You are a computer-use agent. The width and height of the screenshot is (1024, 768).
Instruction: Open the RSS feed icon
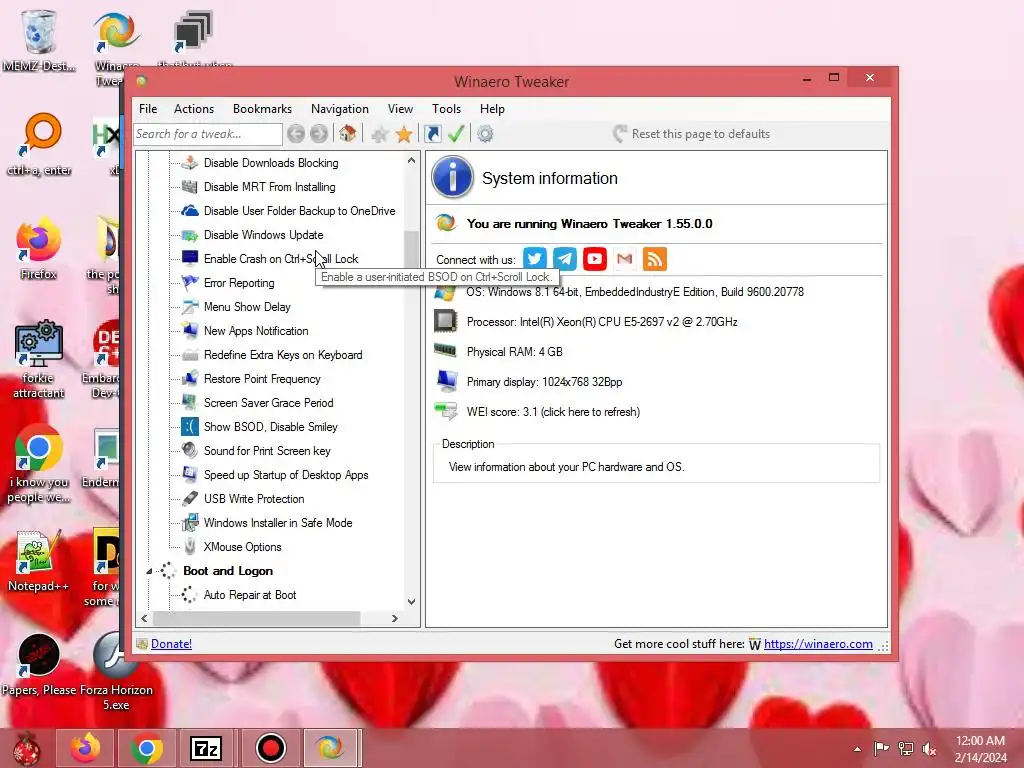click(x=654, y=259)
